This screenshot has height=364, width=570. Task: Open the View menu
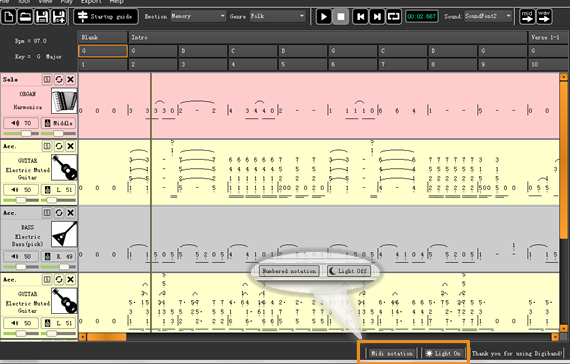click(x=45, y=2)
